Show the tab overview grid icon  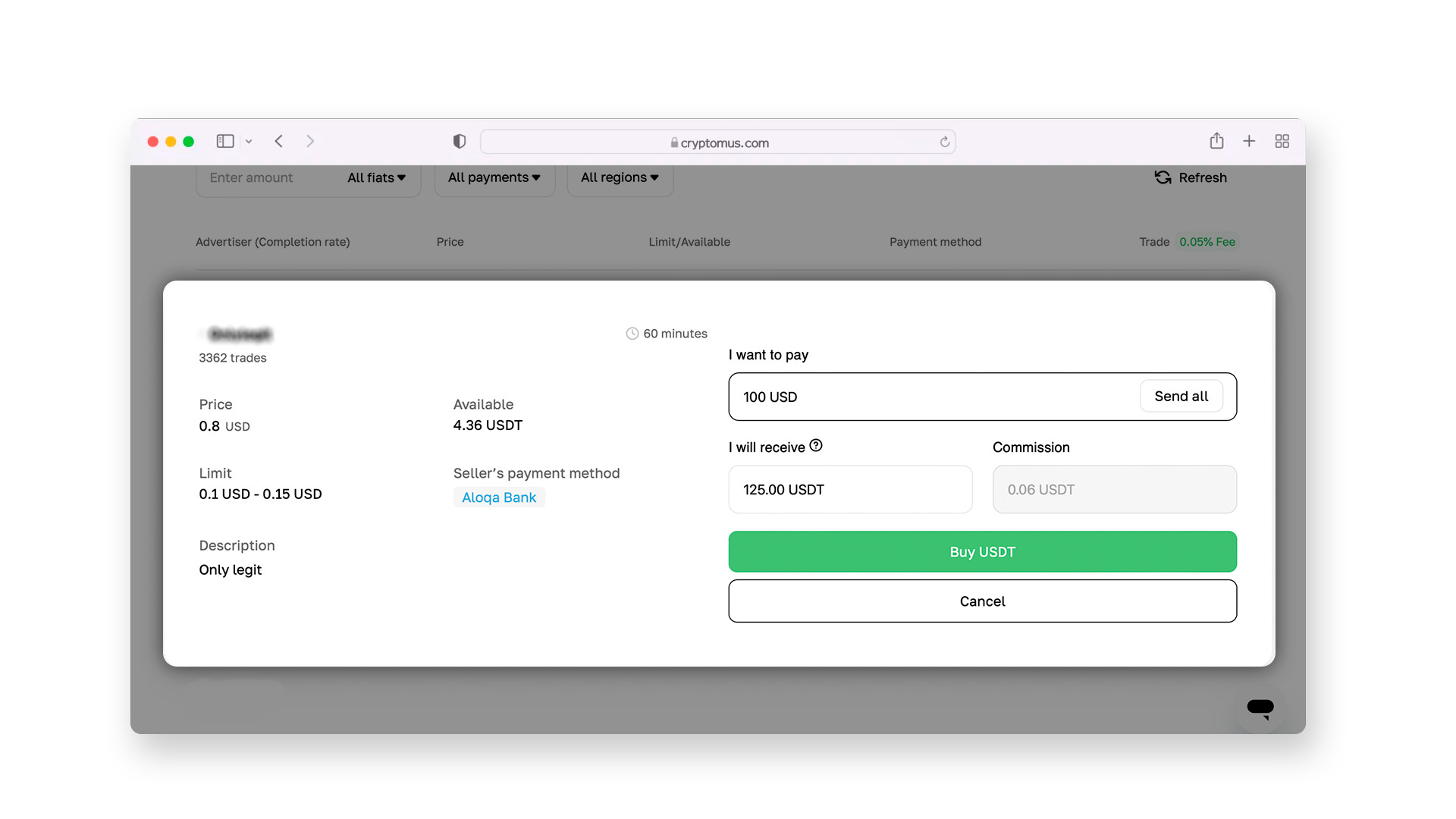1282,141
